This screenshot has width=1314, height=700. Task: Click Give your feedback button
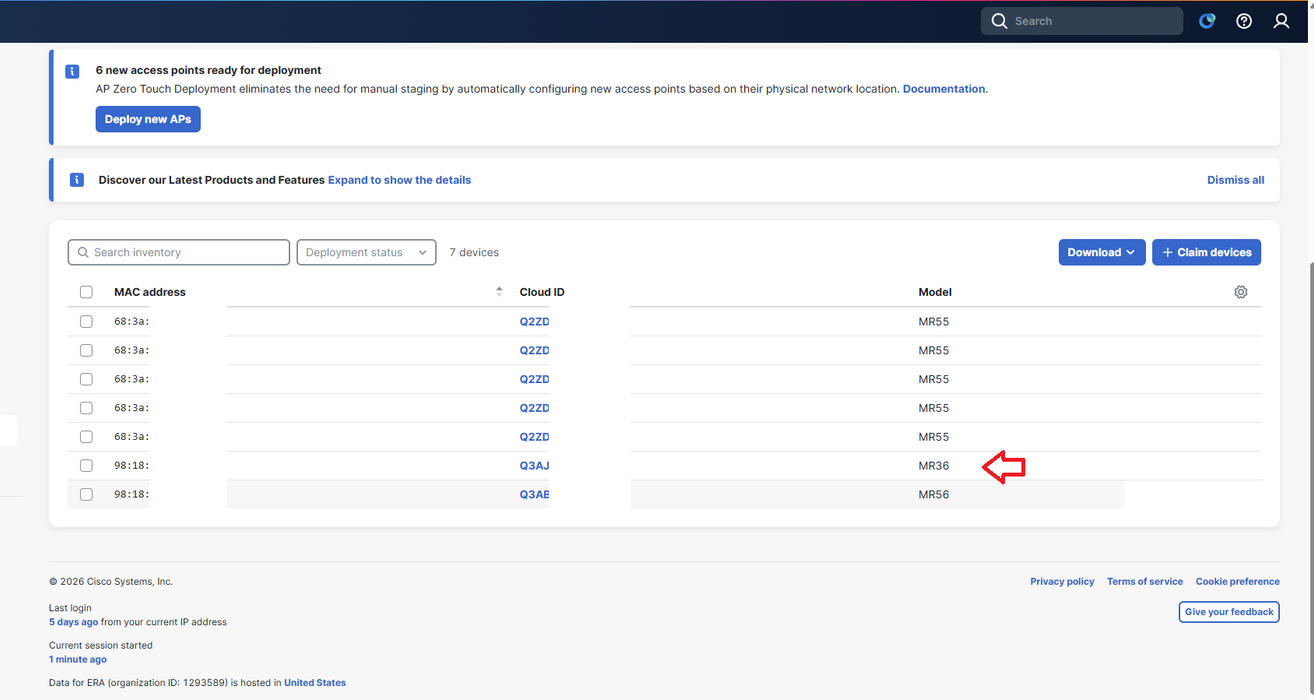1229,612
